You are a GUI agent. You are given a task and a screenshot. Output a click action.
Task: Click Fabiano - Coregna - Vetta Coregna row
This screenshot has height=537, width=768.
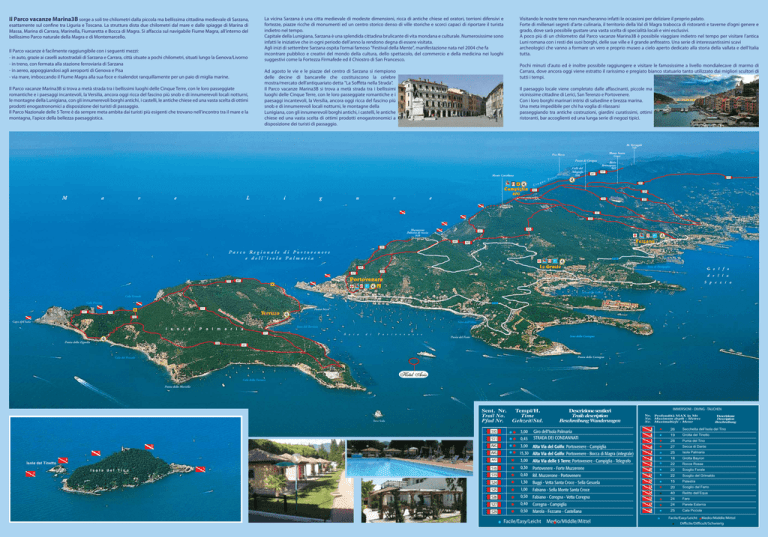561,497
